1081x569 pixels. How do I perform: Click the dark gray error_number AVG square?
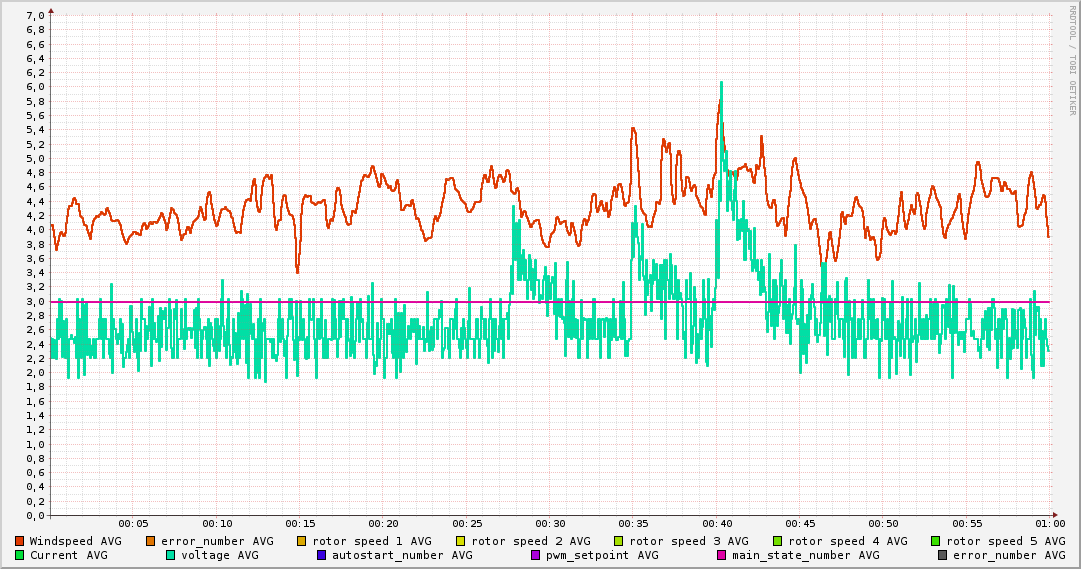coord(942,555)
